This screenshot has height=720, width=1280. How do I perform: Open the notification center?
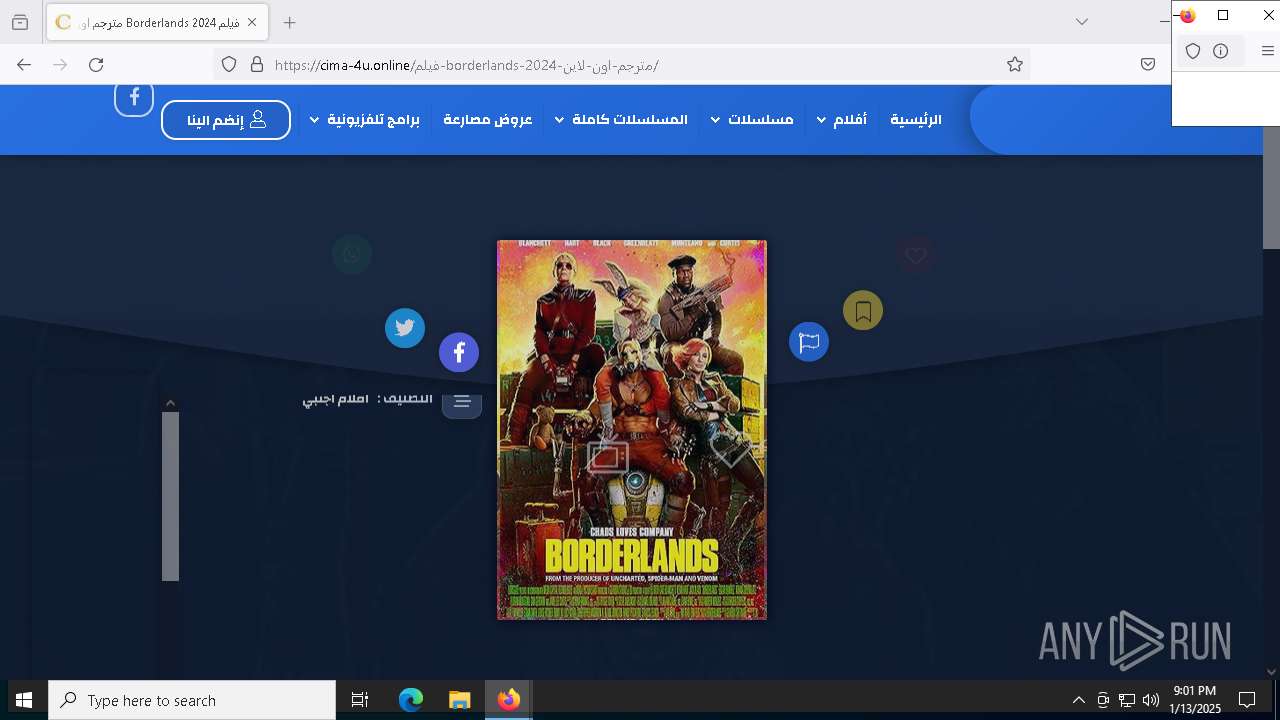(x=1247, y=700)
